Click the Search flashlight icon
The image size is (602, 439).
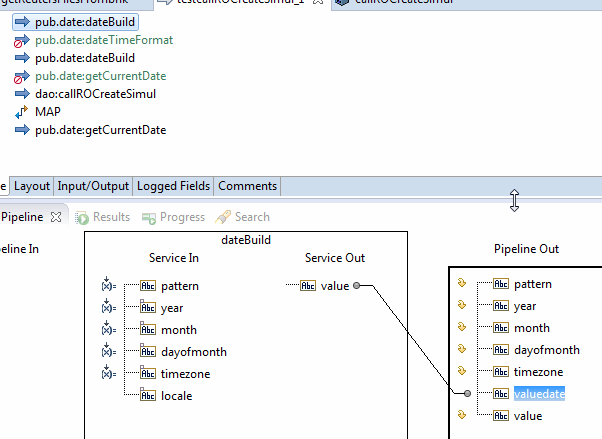click(x=223, y=217)
